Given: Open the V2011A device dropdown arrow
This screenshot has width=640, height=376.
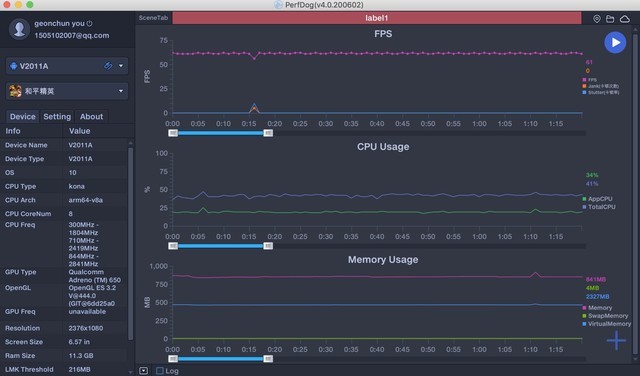Looking at the screenshot, I should tap(121, 66).
